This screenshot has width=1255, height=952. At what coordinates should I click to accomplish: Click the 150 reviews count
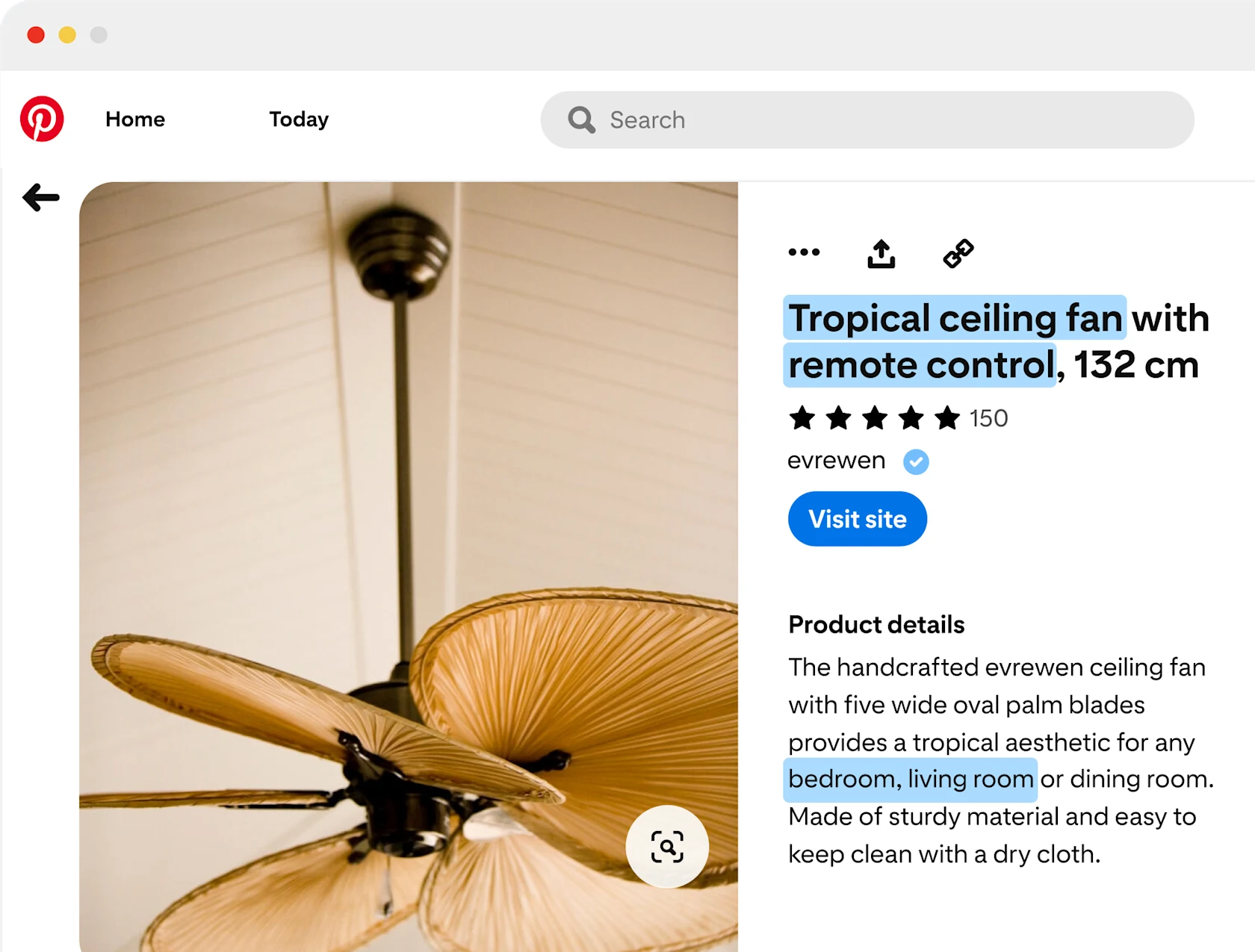click(x=989, y=418)
